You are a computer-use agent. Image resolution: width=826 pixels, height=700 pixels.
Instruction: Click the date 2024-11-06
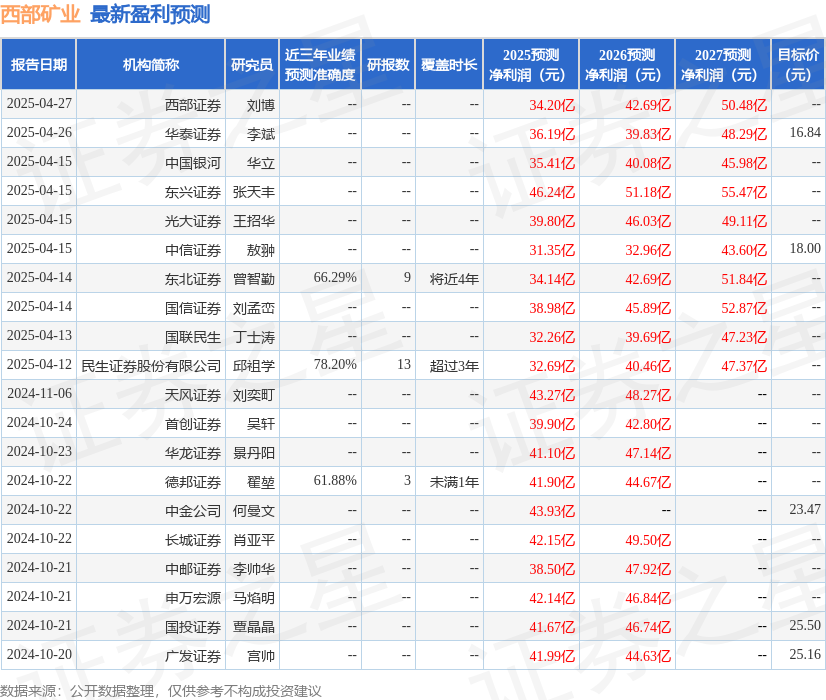point(39,393)
